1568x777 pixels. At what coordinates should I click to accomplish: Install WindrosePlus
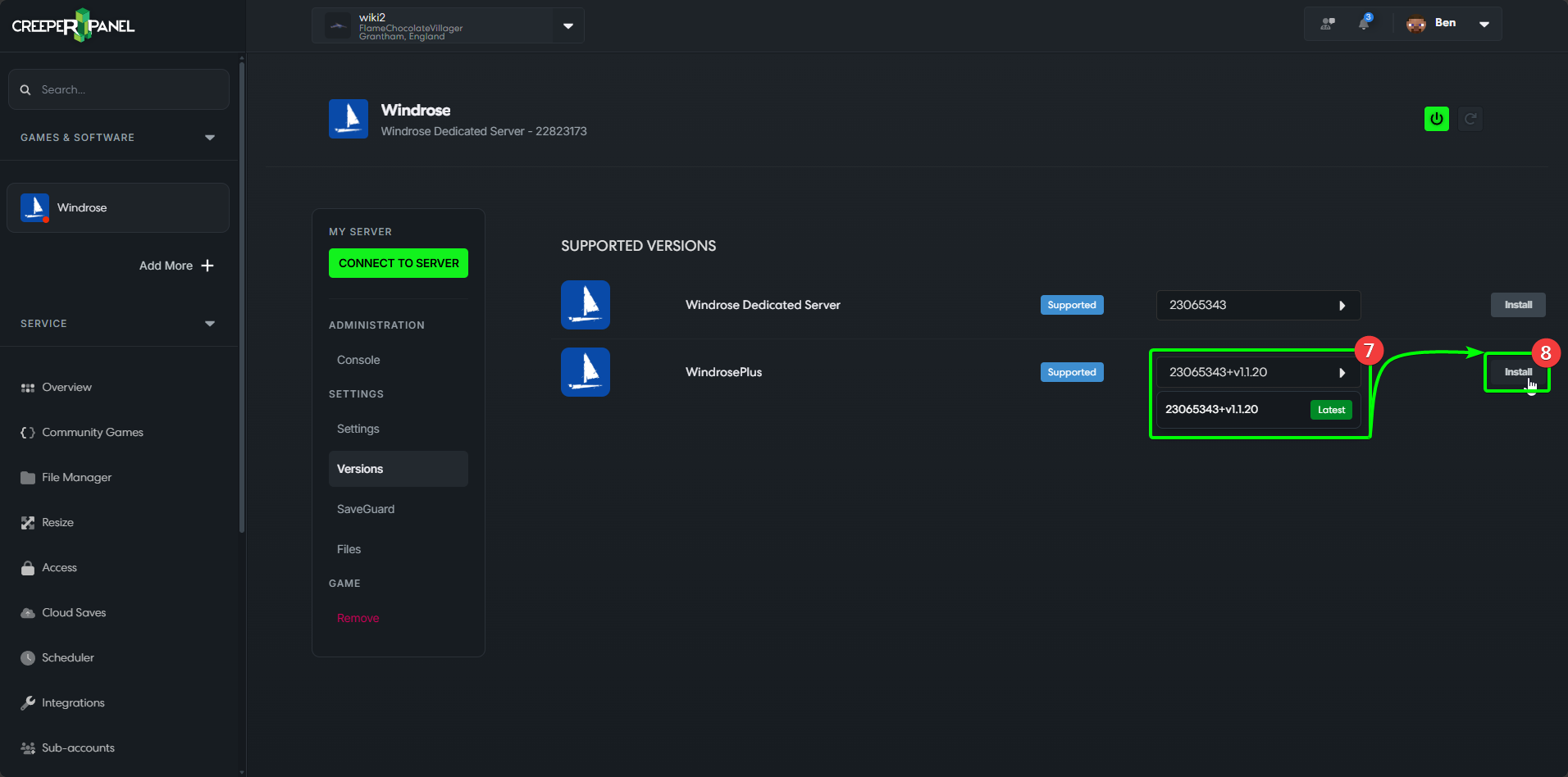click(1518, 372)
